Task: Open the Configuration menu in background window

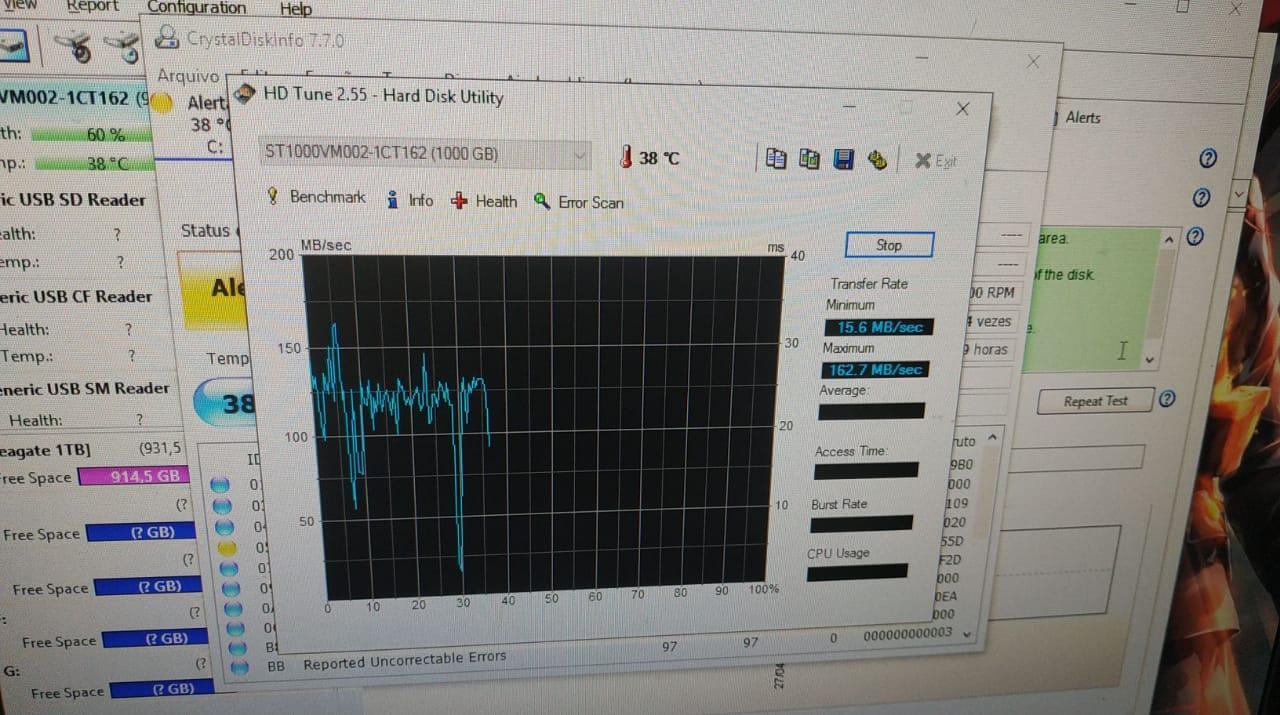Action: [196, 7]
